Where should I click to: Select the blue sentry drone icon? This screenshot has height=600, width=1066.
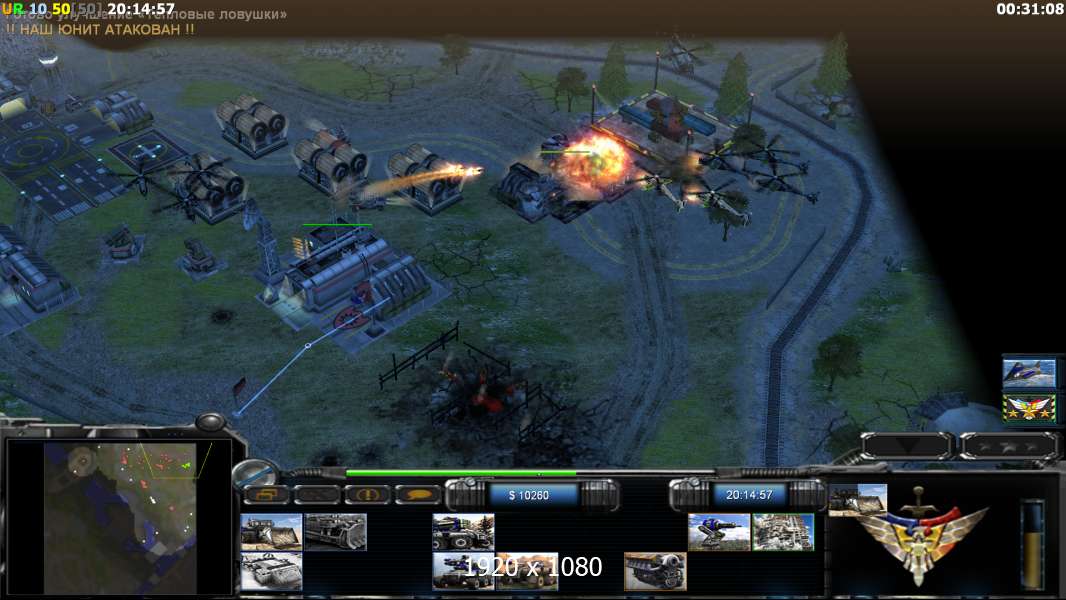[719, 531]
